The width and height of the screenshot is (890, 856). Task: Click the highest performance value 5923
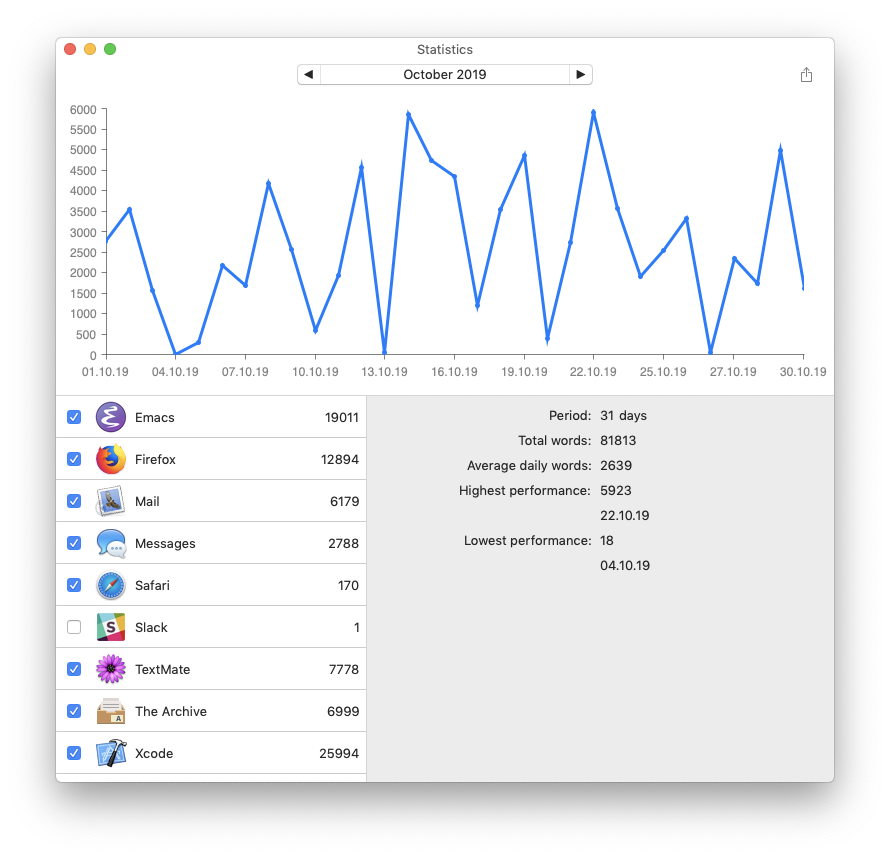point(616,490)
